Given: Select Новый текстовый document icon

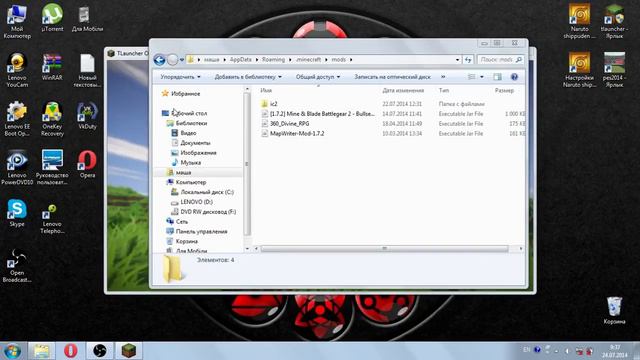Looking at the screenshot, I should coord(87,70).
